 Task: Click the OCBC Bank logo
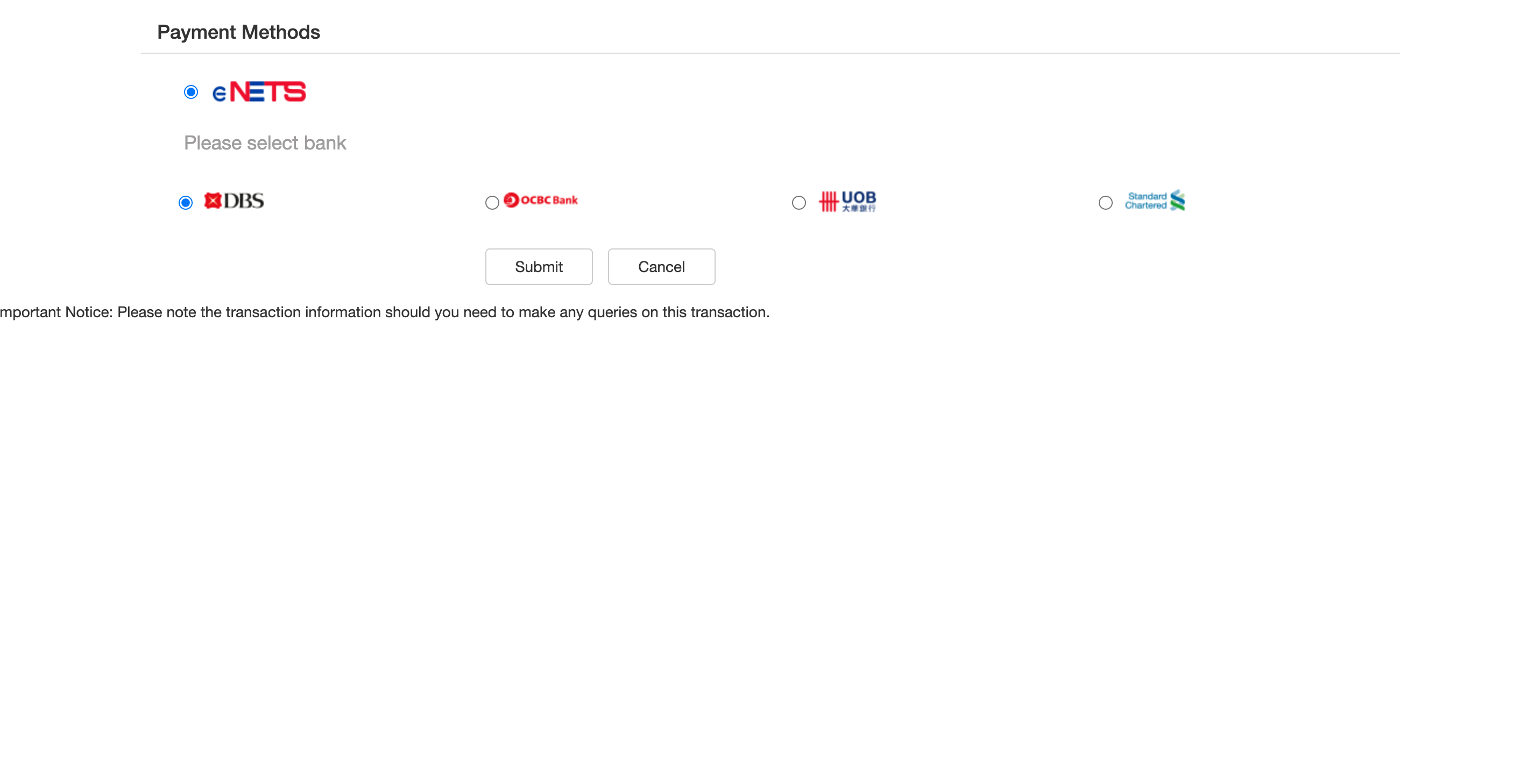click(541, 200)
